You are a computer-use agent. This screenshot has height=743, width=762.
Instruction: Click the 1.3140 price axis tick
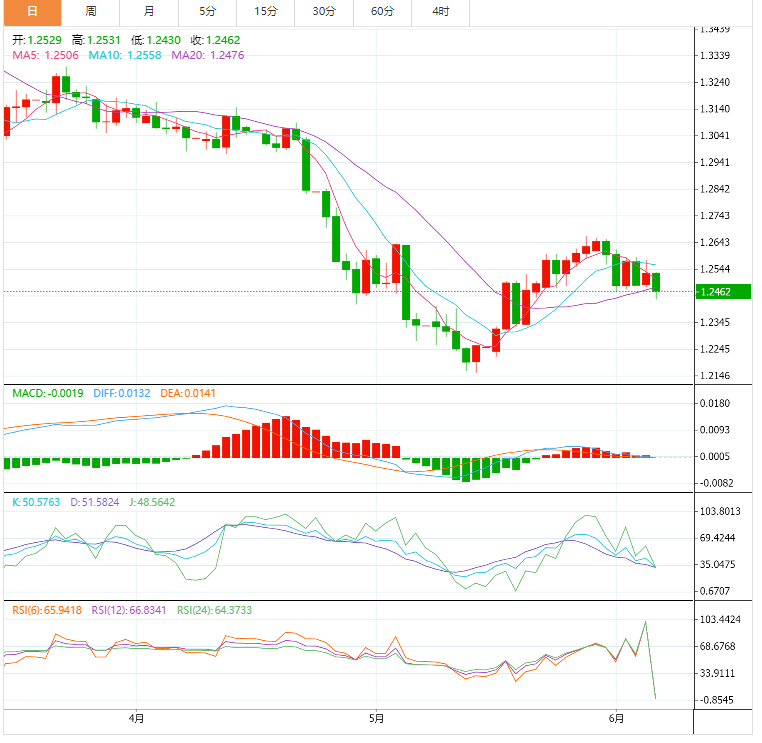click(x=715, y=109)
